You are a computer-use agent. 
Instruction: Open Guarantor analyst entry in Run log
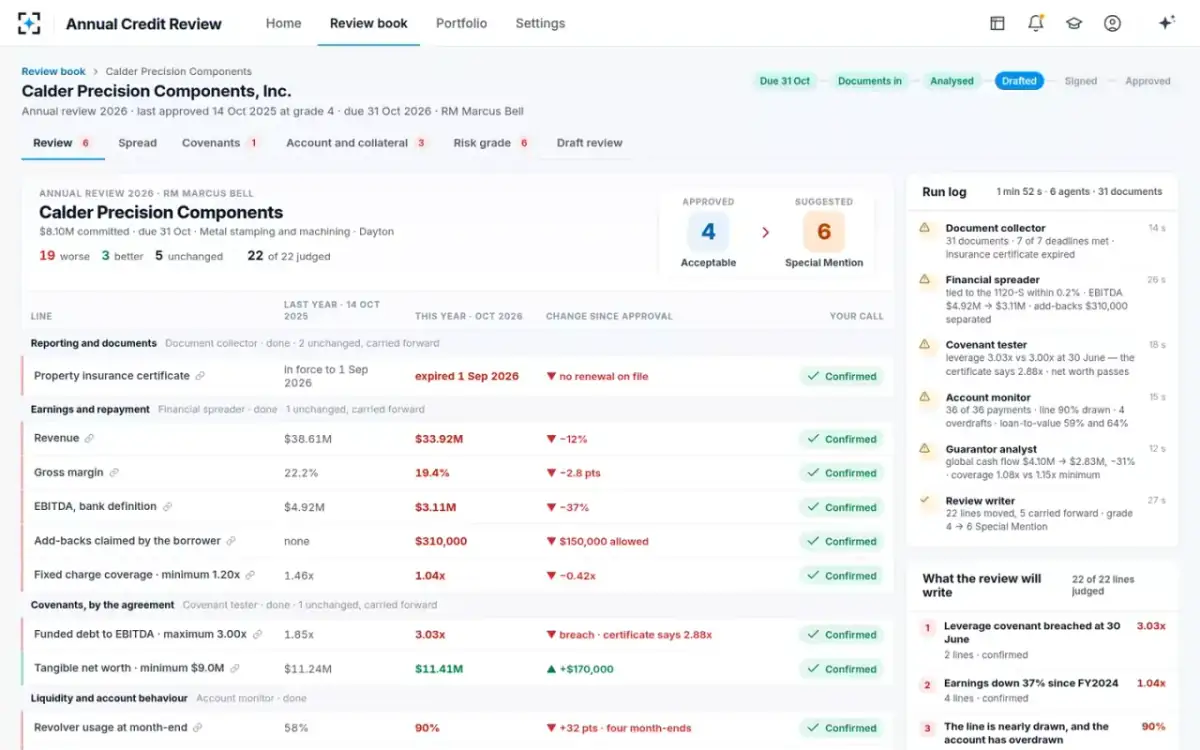pyautogui.click(x=1042, y=462)
